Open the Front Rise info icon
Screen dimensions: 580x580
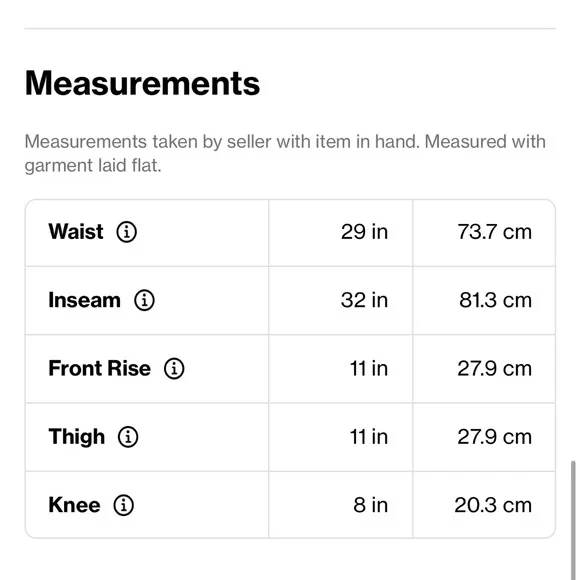tap(174, 368)
